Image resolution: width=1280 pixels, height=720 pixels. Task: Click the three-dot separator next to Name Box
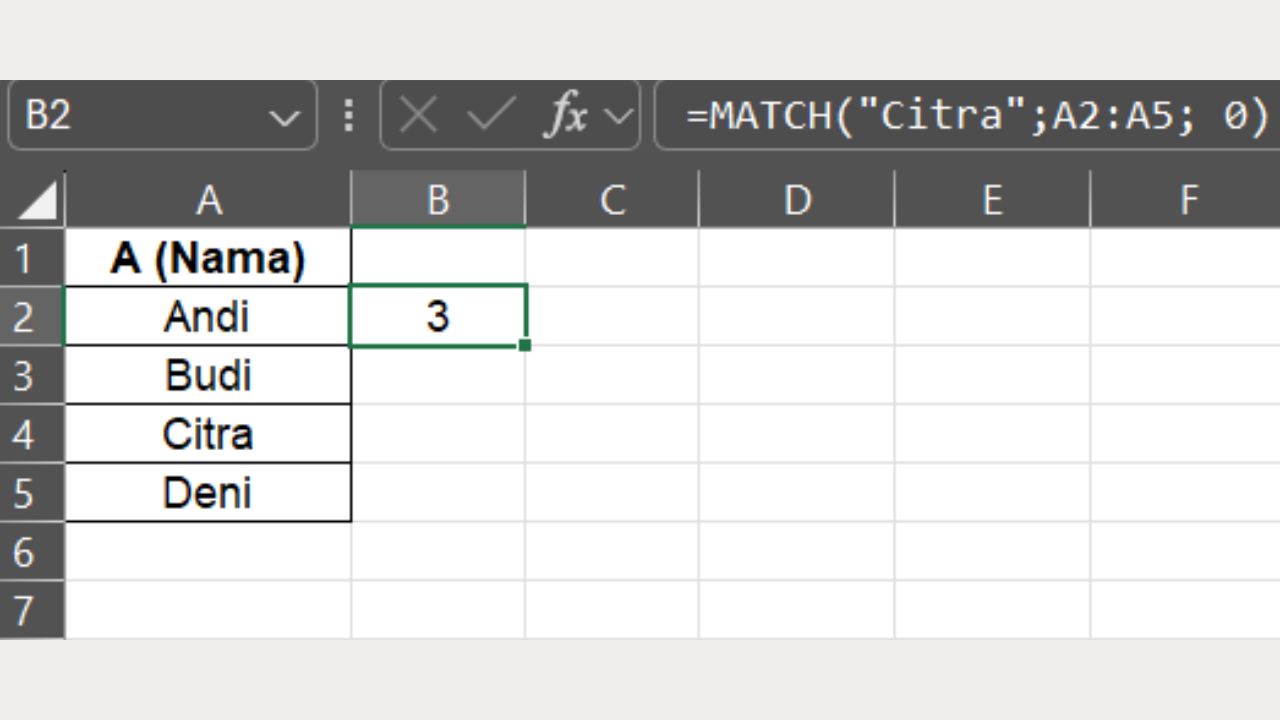pyautogui.click(x=348, y=115)
